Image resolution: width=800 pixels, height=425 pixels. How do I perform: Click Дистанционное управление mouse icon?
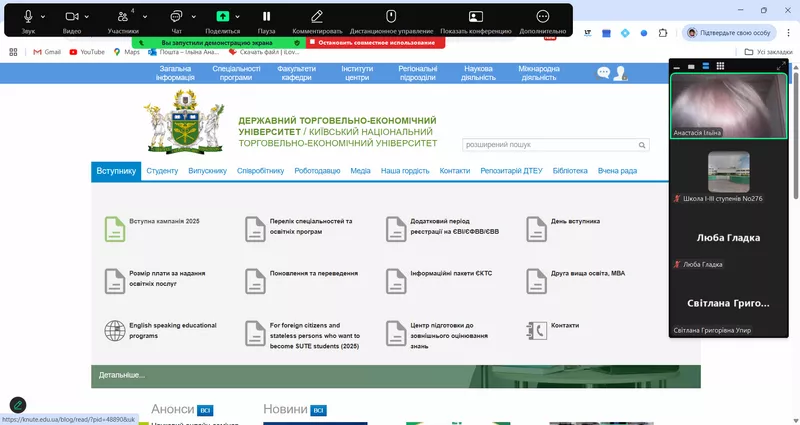(x=391, y=17)
